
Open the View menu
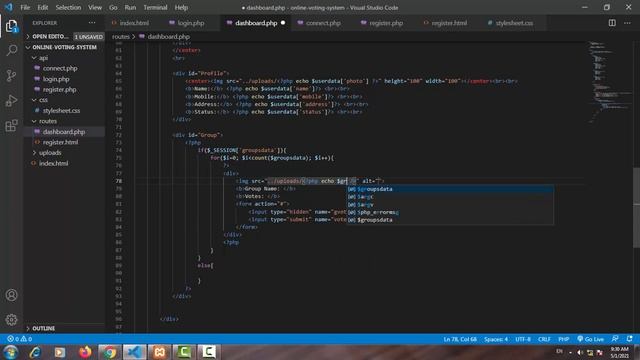pyautogui.click(x=95, y=7)
